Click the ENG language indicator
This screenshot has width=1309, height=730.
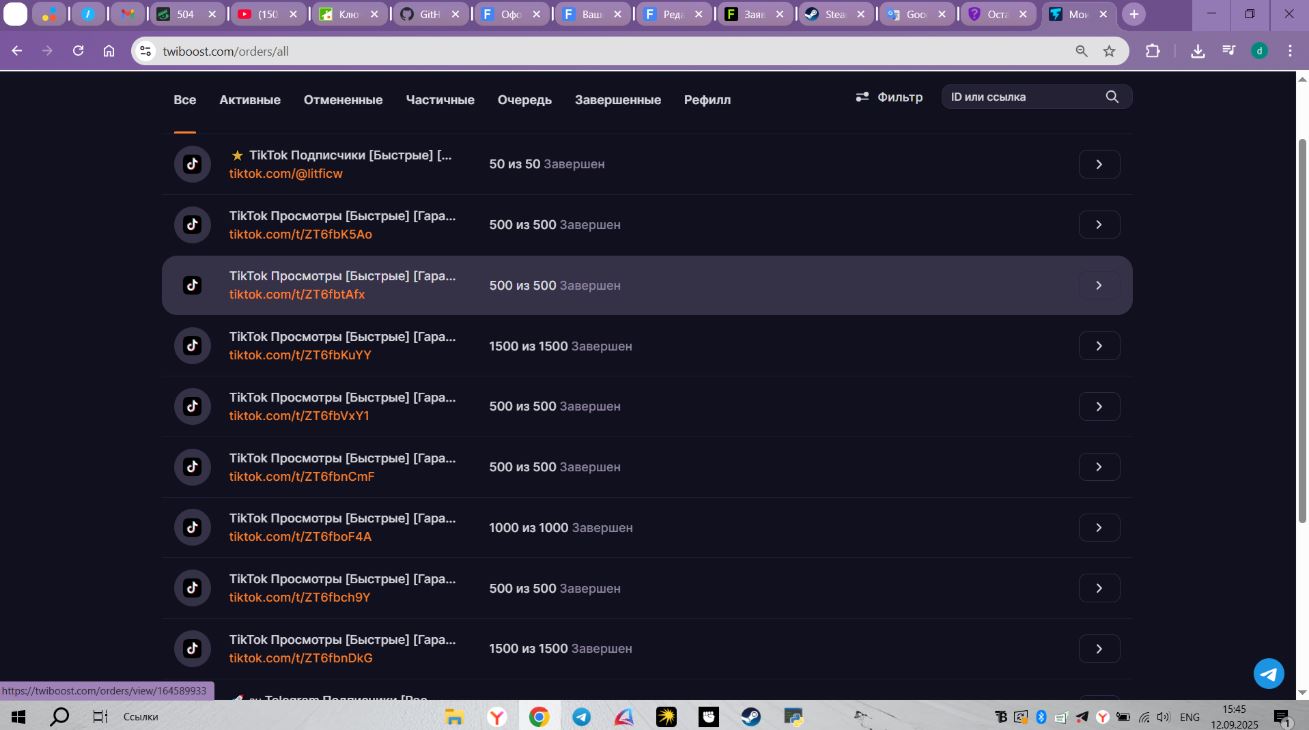(1190, 717)
